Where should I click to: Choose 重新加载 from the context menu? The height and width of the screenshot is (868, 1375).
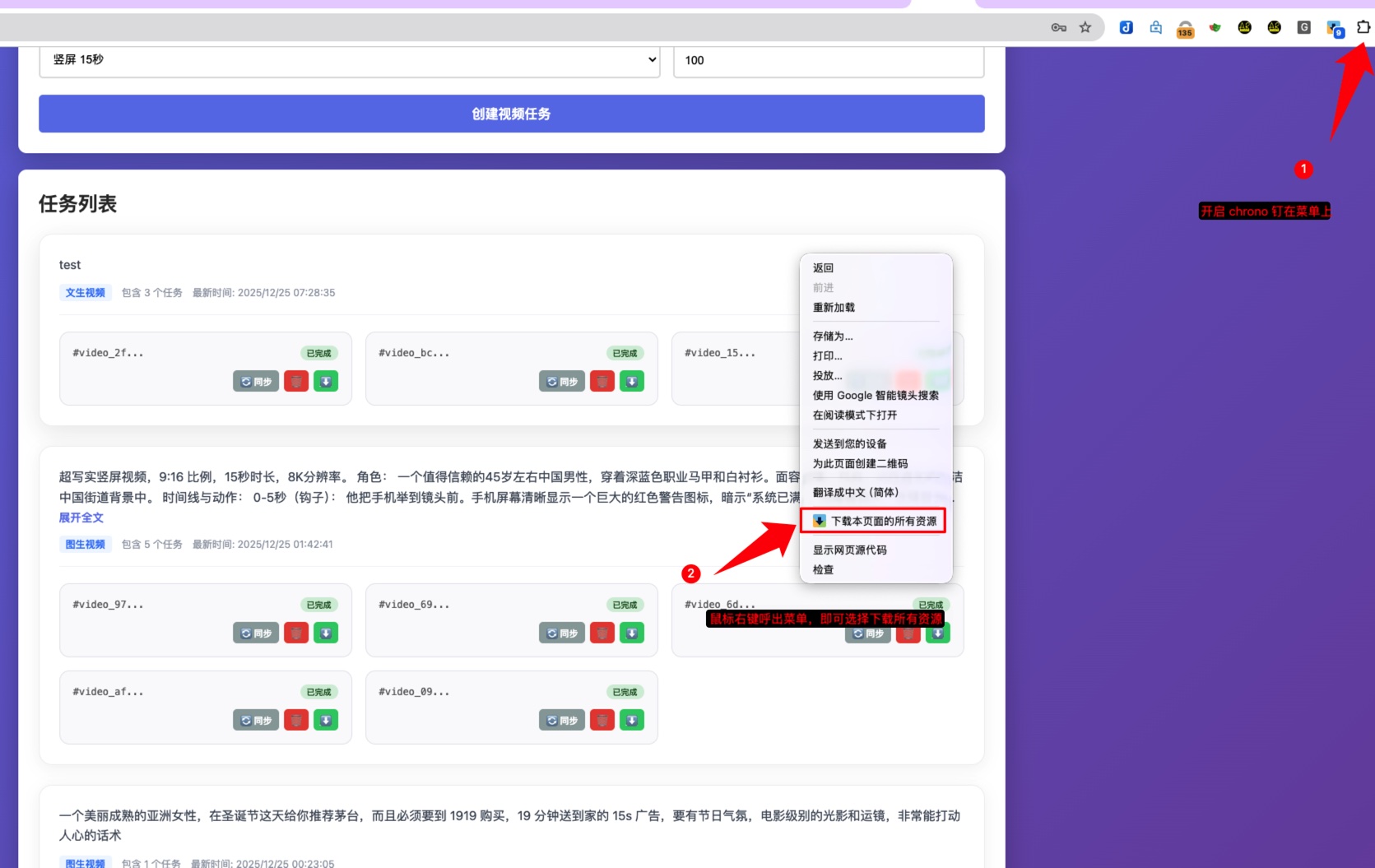[x=834, y=308]
